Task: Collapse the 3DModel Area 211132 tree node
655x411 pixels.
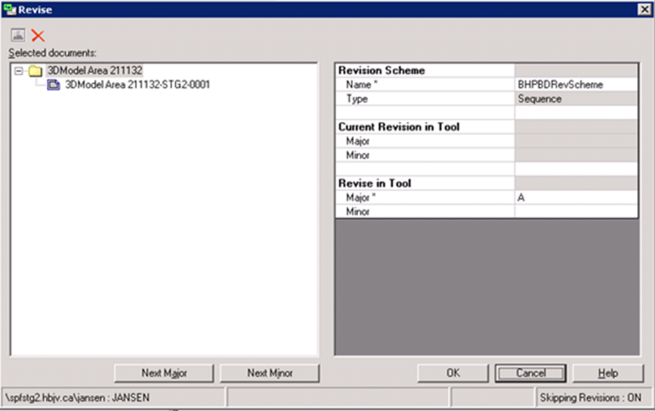Action: (x=19, y=71)
